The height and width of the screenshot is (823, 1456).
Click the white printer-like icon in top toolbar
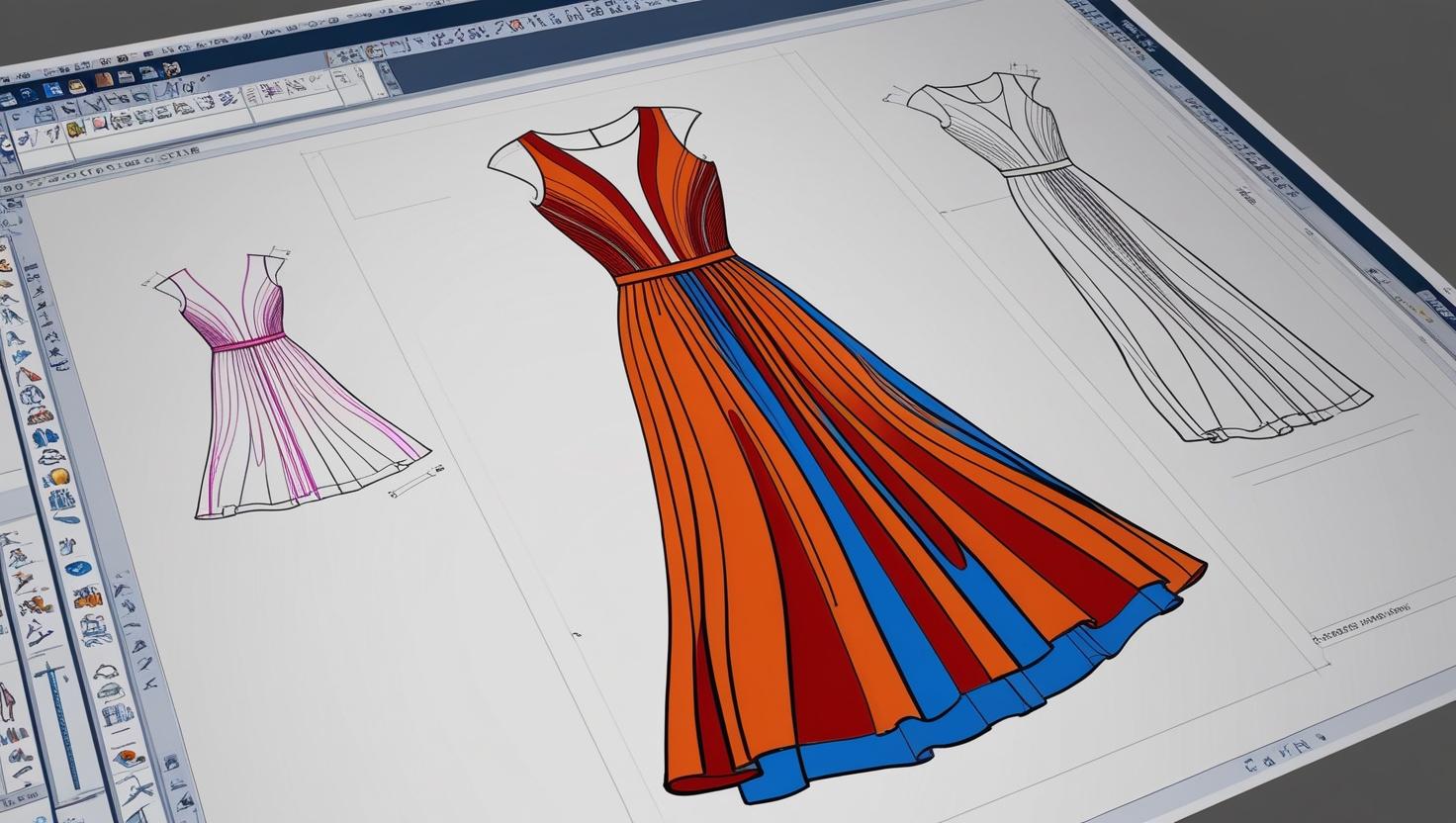coord(126,79)
